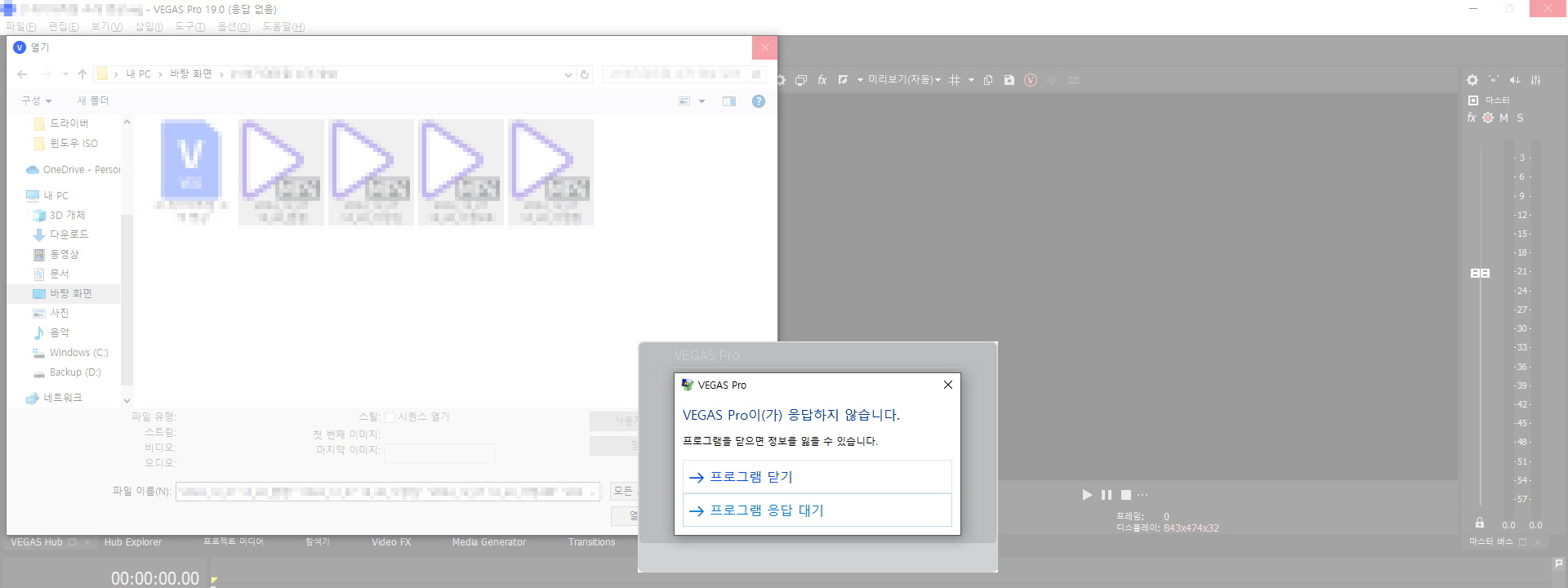Toggle the master fader lock icon

point(1480,523)
